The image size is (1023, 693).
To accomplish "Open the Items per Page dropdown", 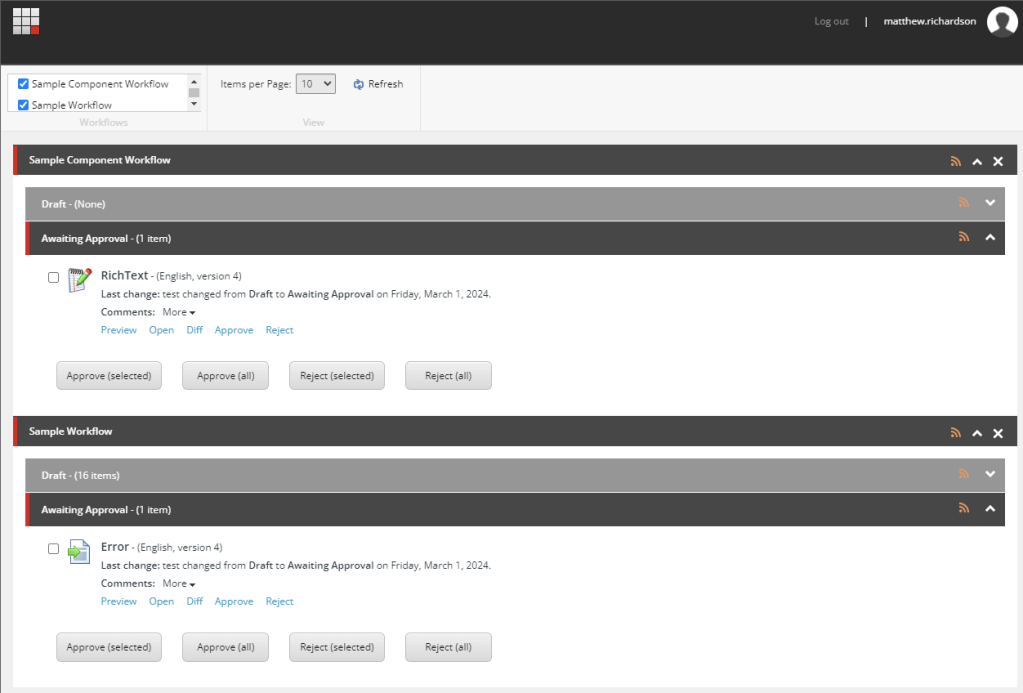I will (x=316, y=85).
